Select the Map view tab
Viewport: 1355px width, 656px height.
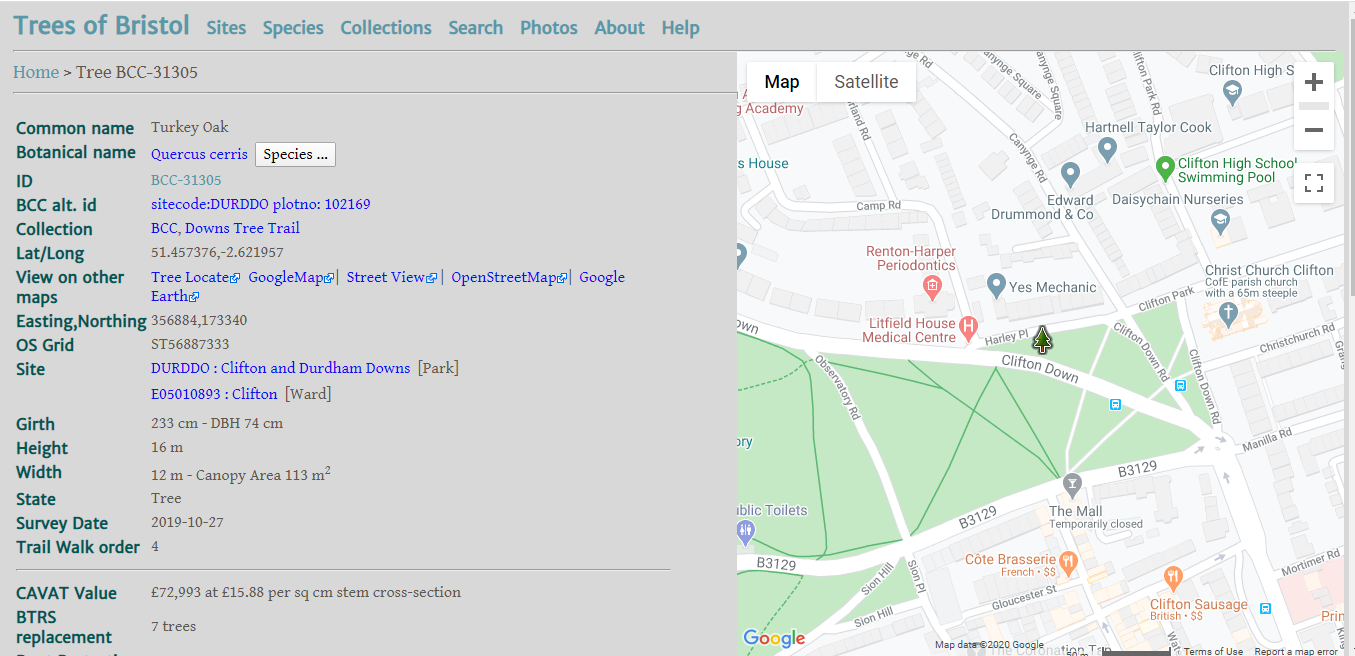[x=782, y=82]
